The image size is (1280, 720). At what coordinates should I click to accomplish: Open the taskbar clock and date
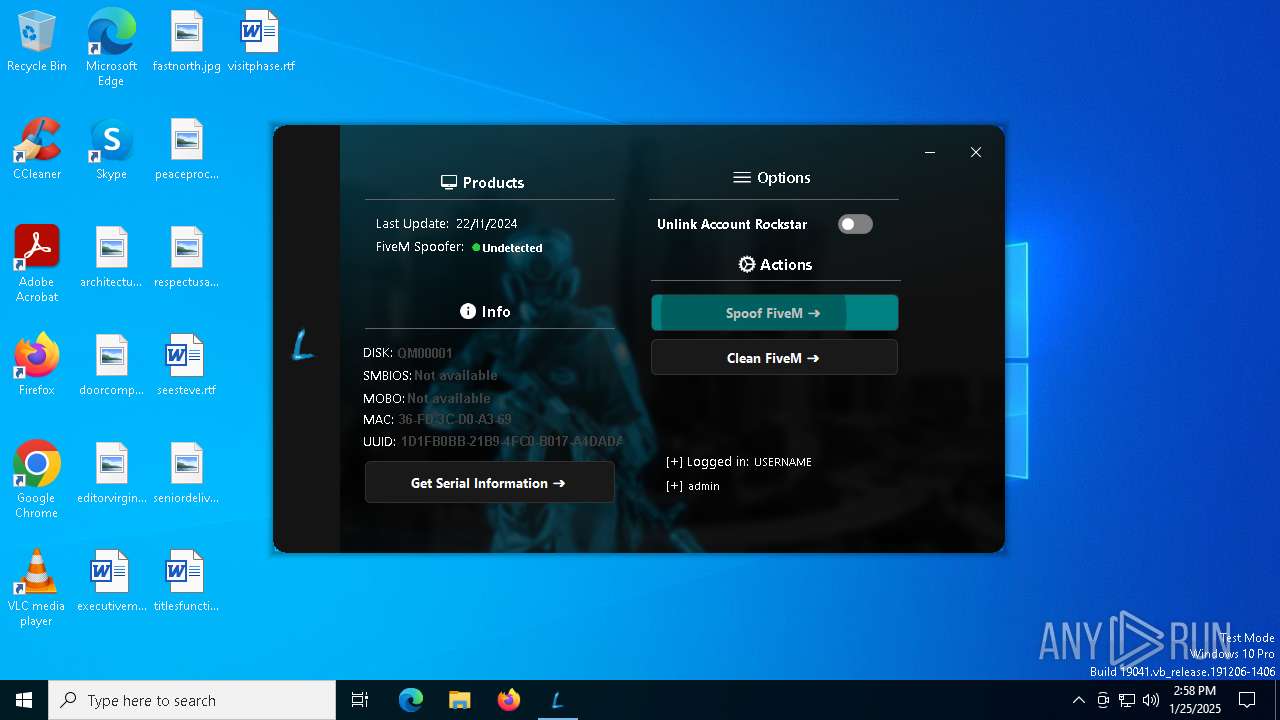1195,700
